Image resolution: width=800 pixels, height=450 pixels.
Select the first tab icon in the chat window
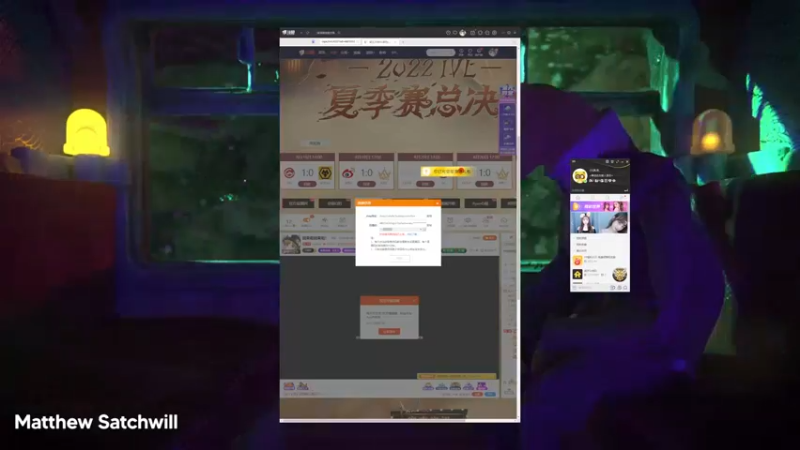pyautogui.click(x=578, y=197)
